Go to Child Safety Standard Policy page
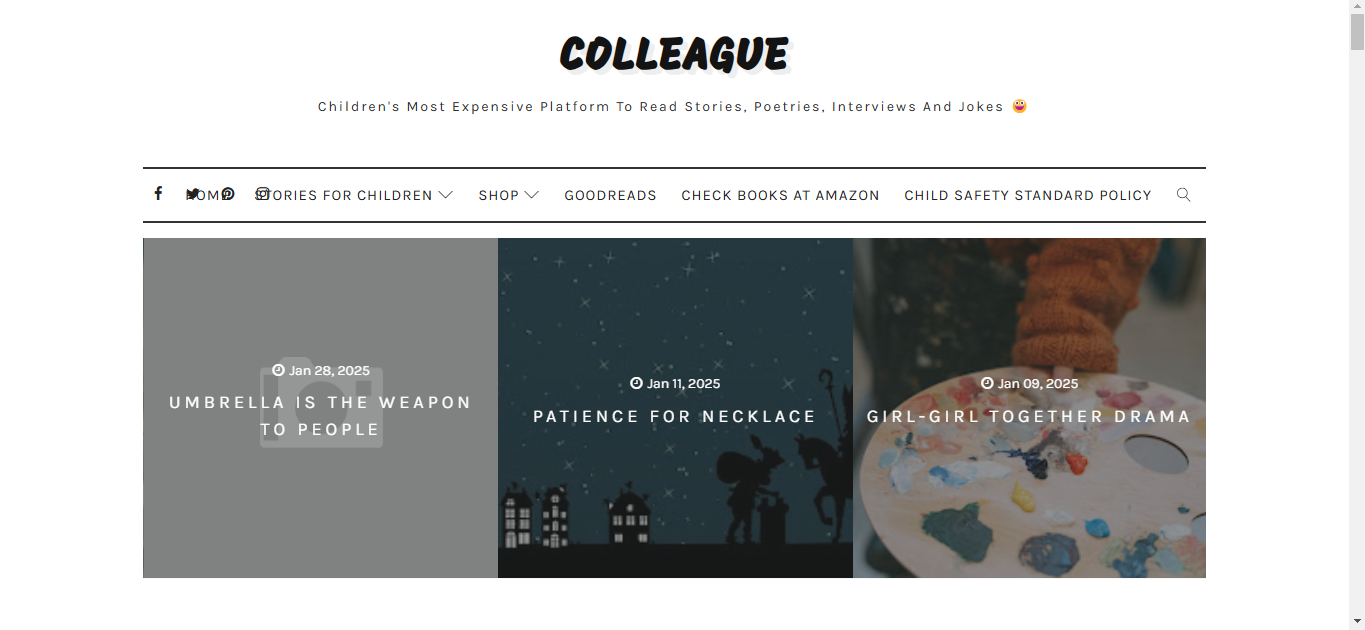The height and width of the screenshot is (630, 1365). pos(1028,195)
